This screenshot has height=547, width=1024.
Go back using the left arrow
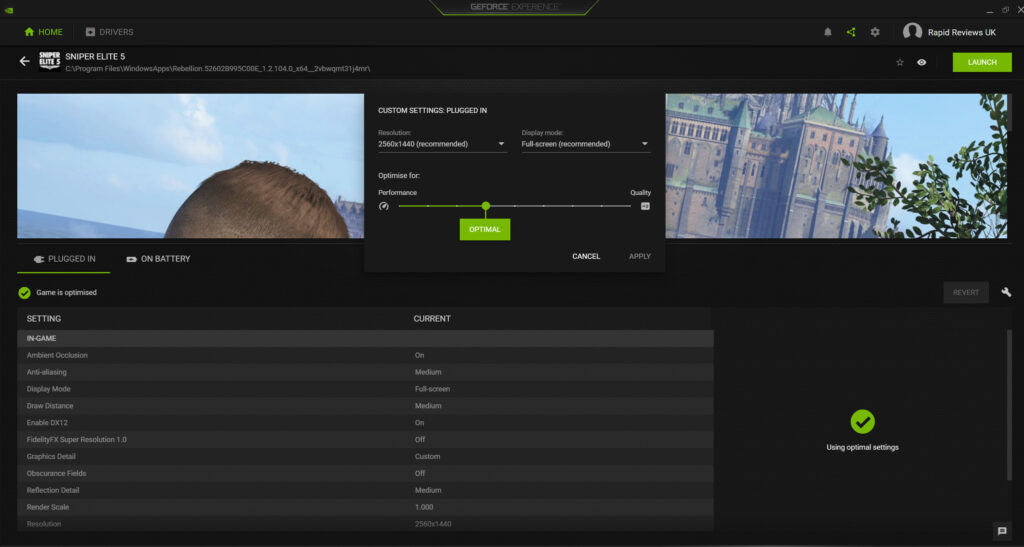pos(25,61)
